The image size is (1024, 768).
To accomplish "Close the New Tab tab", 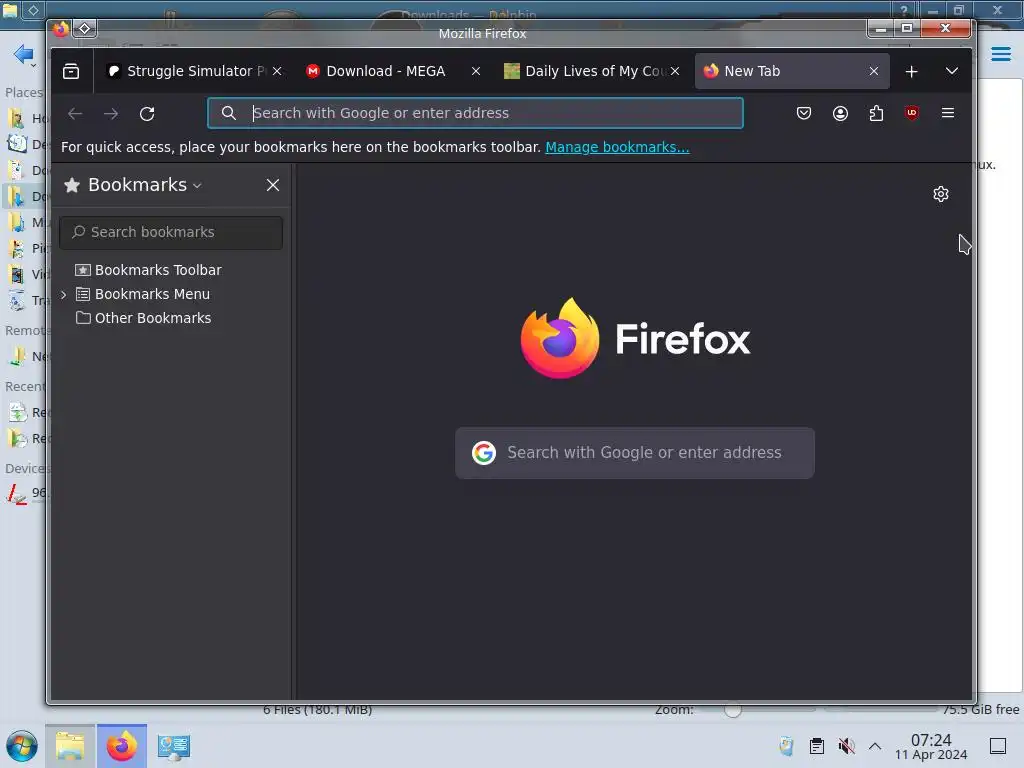I will (874, 71).
